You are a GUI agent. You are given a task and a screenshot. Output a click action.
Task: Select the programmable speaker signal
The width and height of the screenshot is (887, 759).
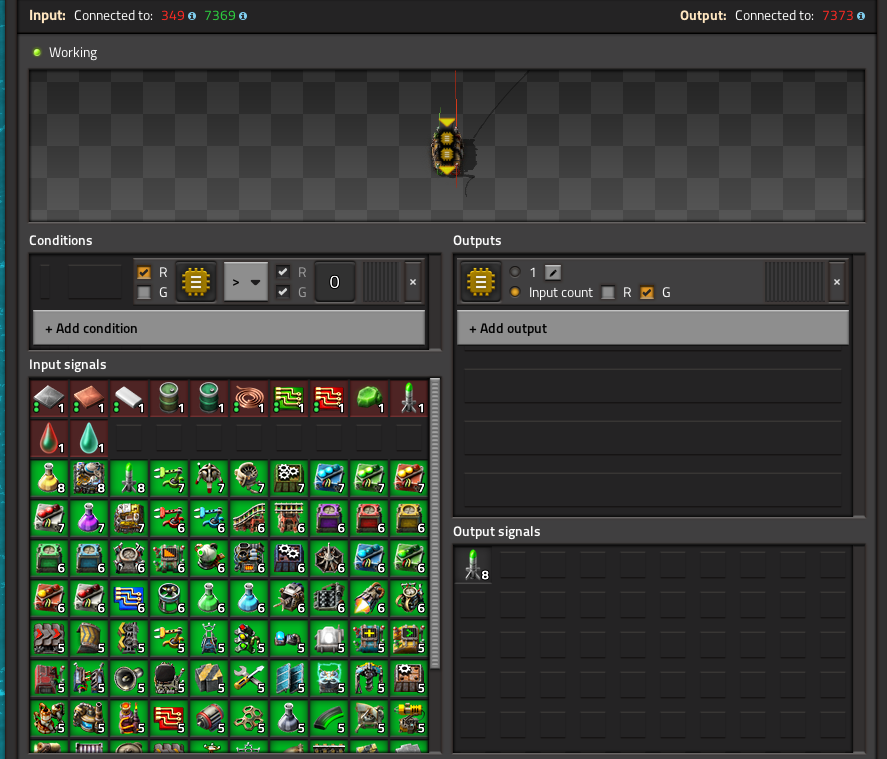tap(129, 679)
